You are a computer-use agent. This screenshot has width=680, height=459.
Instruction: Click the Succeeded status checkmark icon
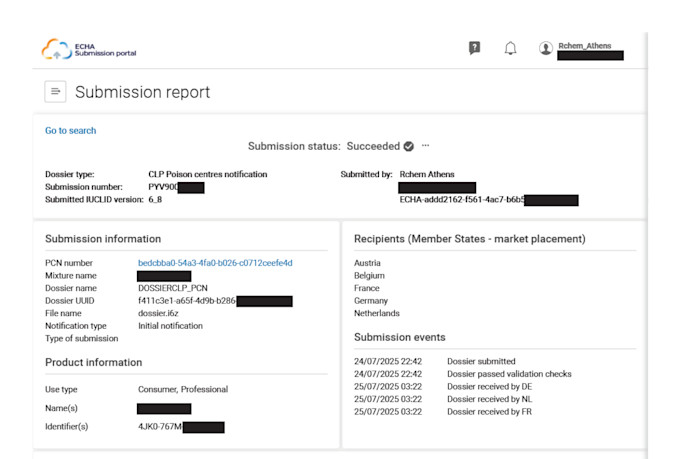click(x=409, y=146)
